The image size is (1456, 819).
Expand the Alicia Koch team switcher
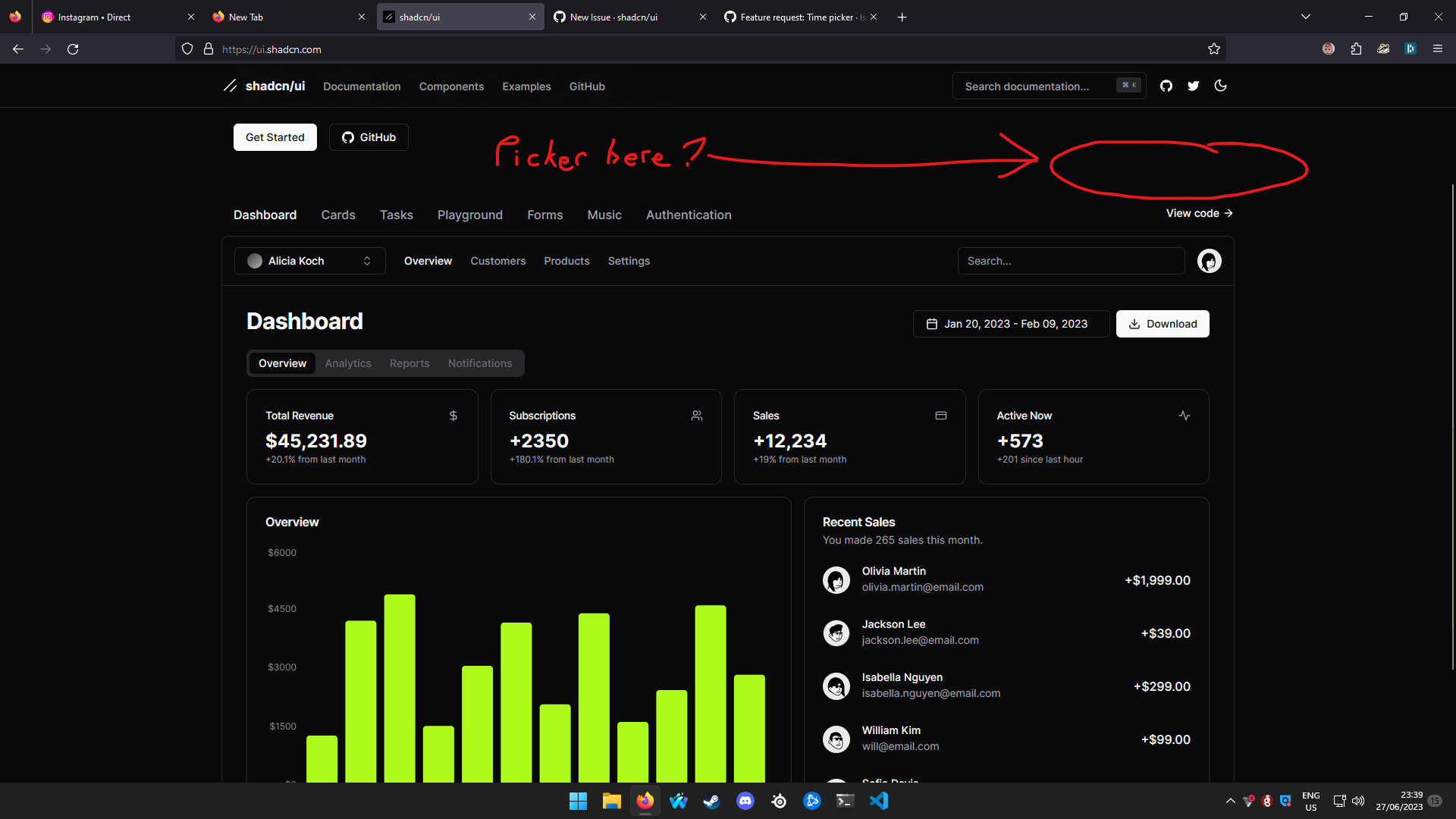coord(309,261)
